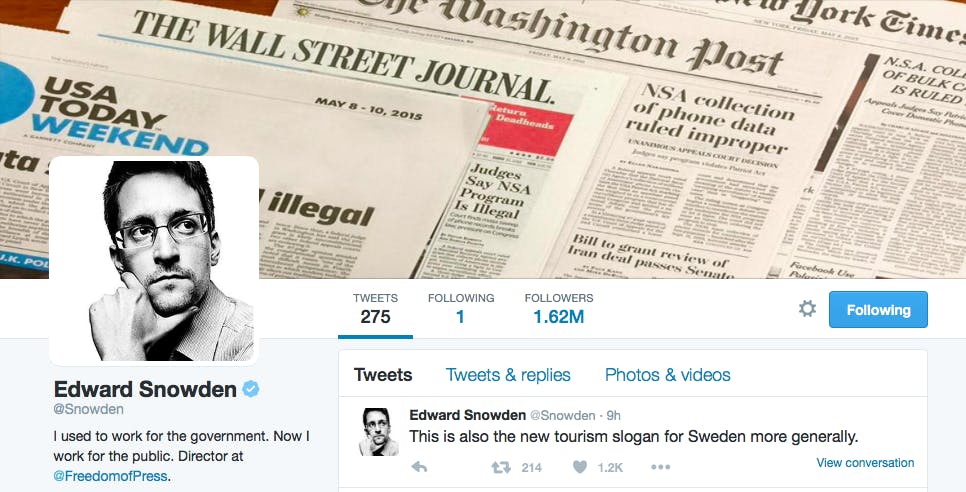This screenshot has width=966, height=492.
Task: Click Edward Snowden name in tweet
Action: (x=467, y=415)
